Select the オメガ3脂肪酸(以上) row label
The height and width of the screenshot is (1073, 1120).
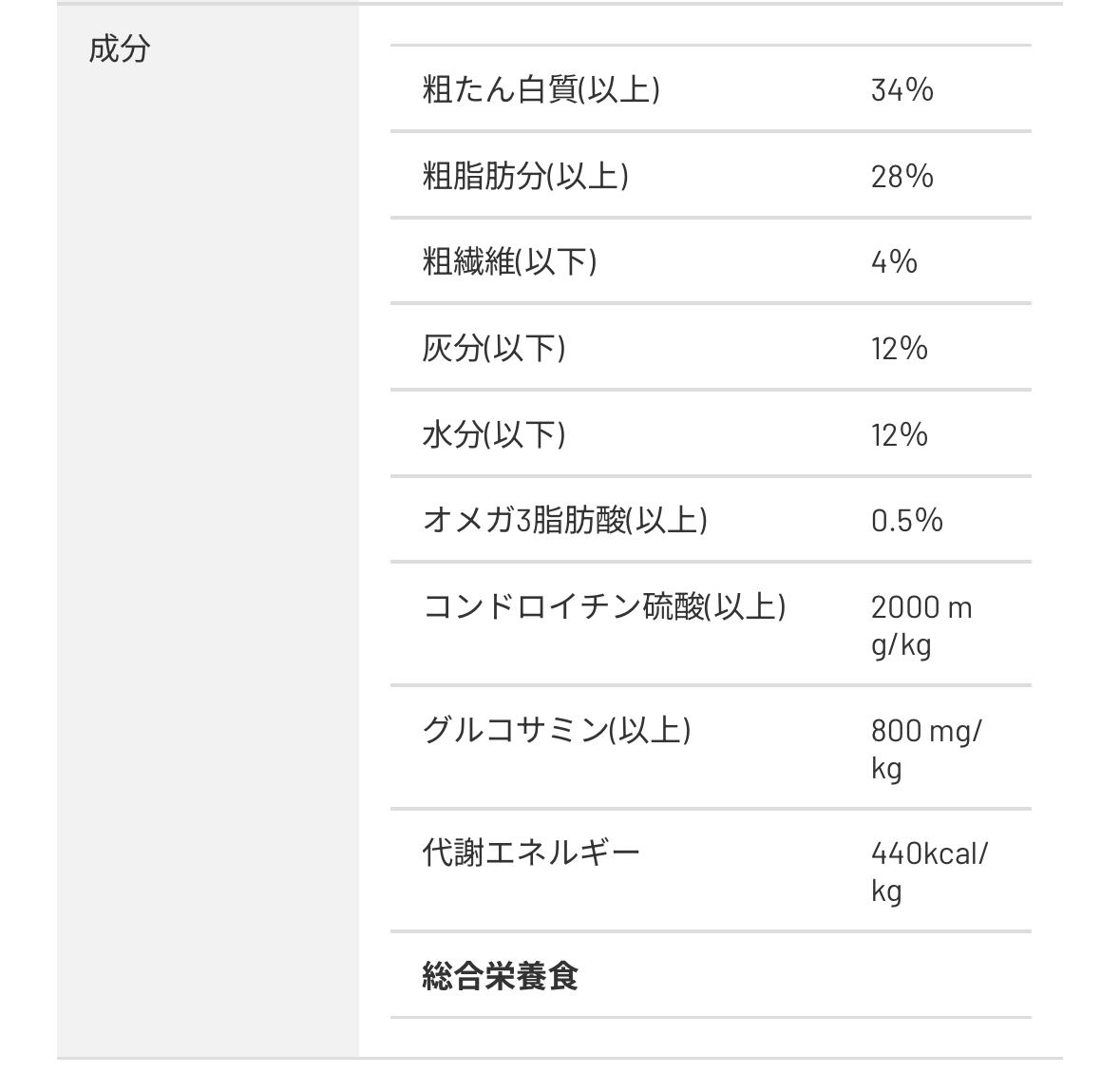coord(564,520)
